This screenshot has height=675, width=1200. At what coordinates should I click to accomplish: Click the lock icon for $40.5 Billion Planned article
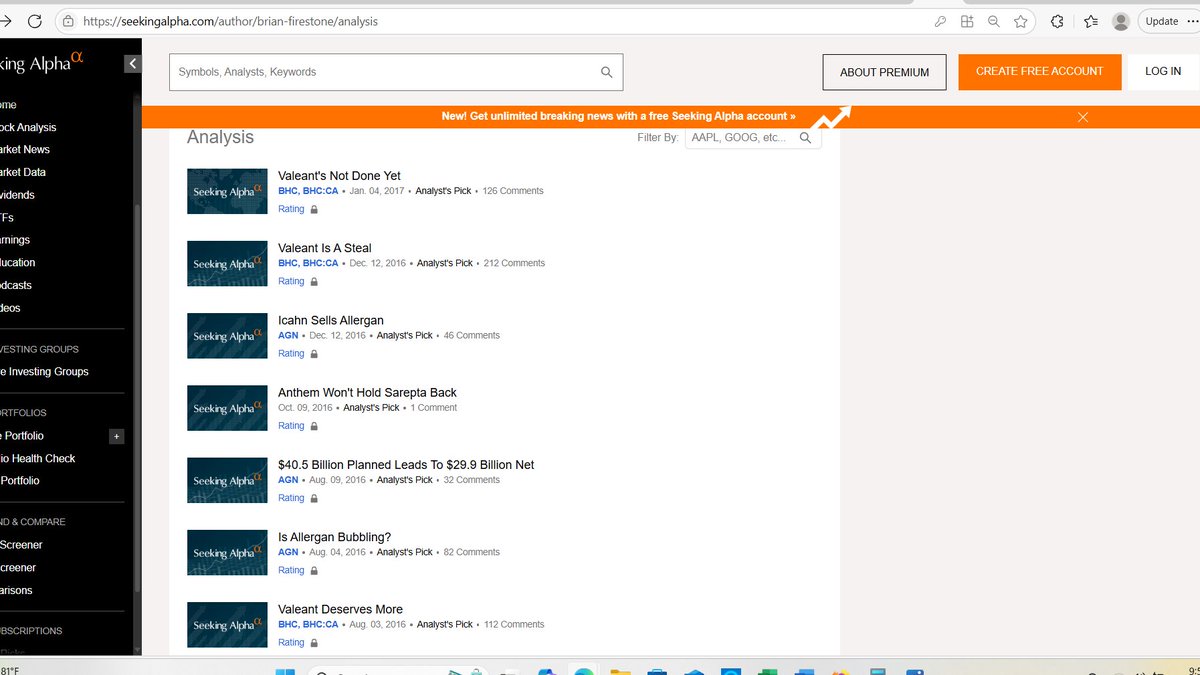314,498
